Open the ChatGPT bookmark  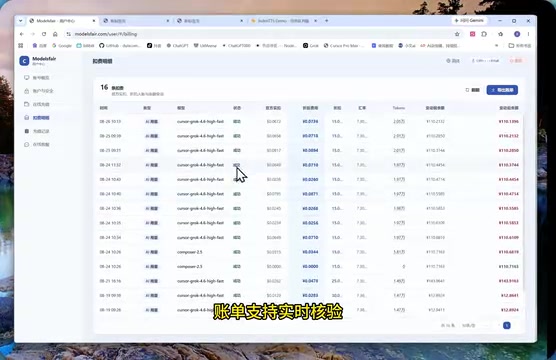tap(177, 45)
